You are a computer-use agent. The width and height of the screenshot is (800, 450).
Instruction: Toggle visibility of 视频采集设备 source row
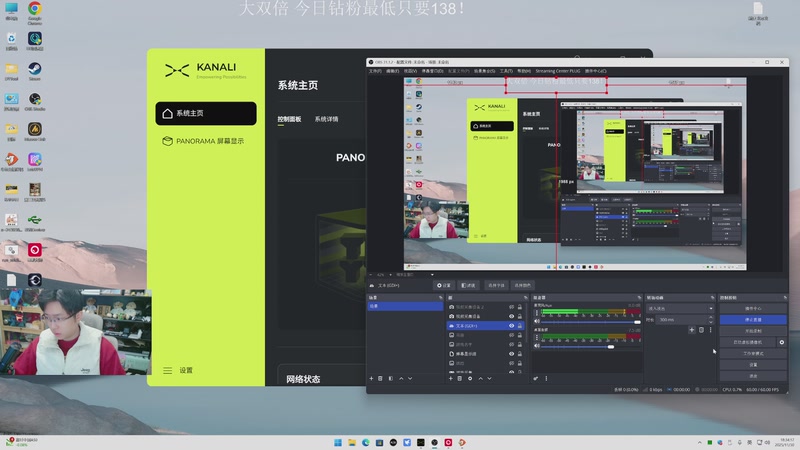click(511, 316)
